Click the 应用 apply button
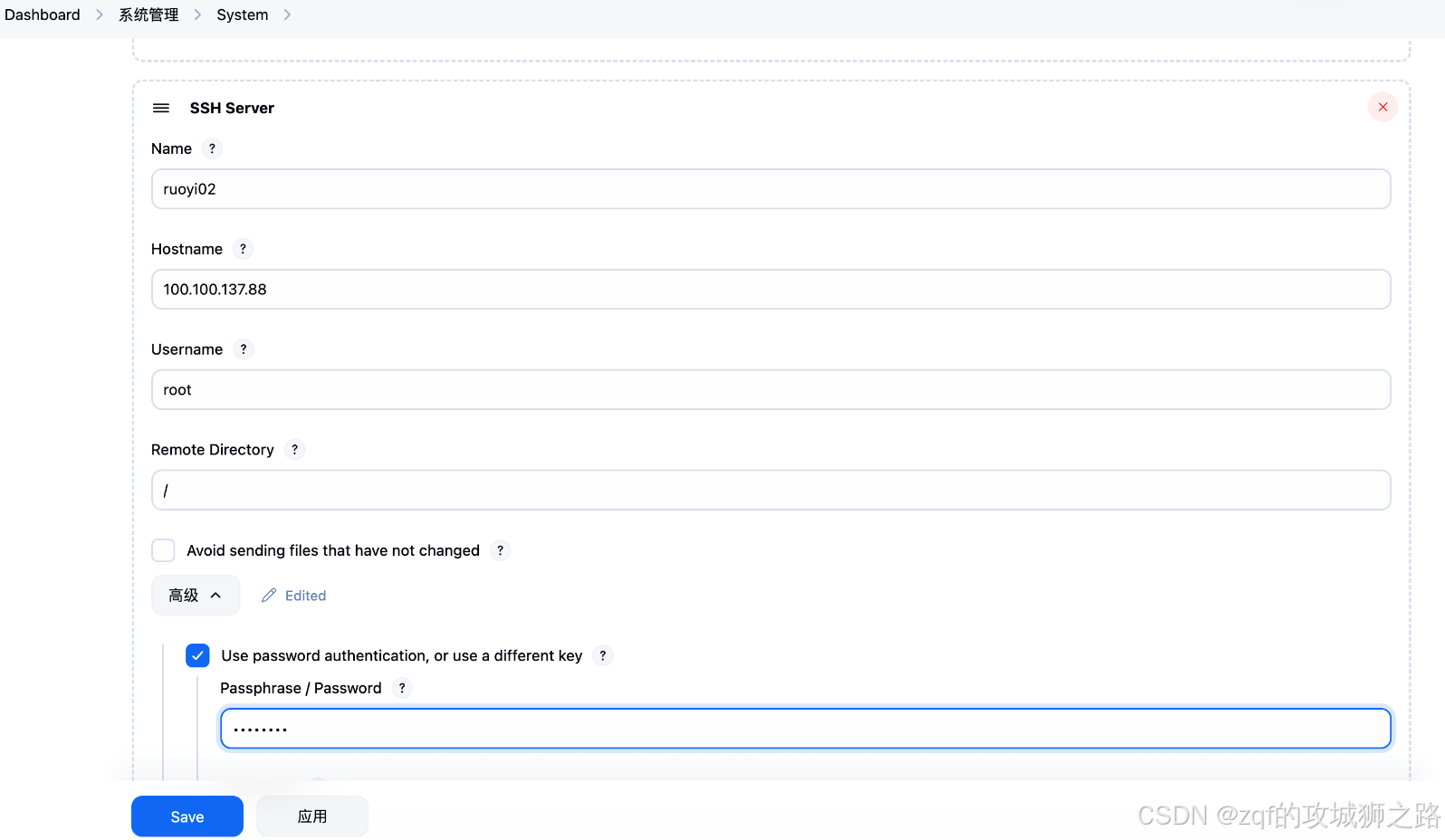This screenshot has height=840, width=1445. (x=312, y=816)
